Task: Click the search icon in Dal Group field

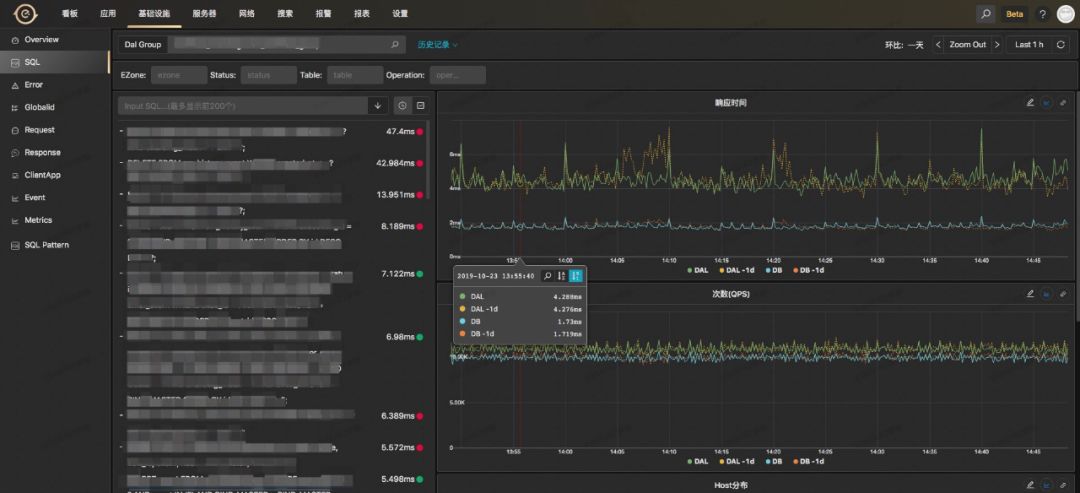Action: click(x=395, y=45)
